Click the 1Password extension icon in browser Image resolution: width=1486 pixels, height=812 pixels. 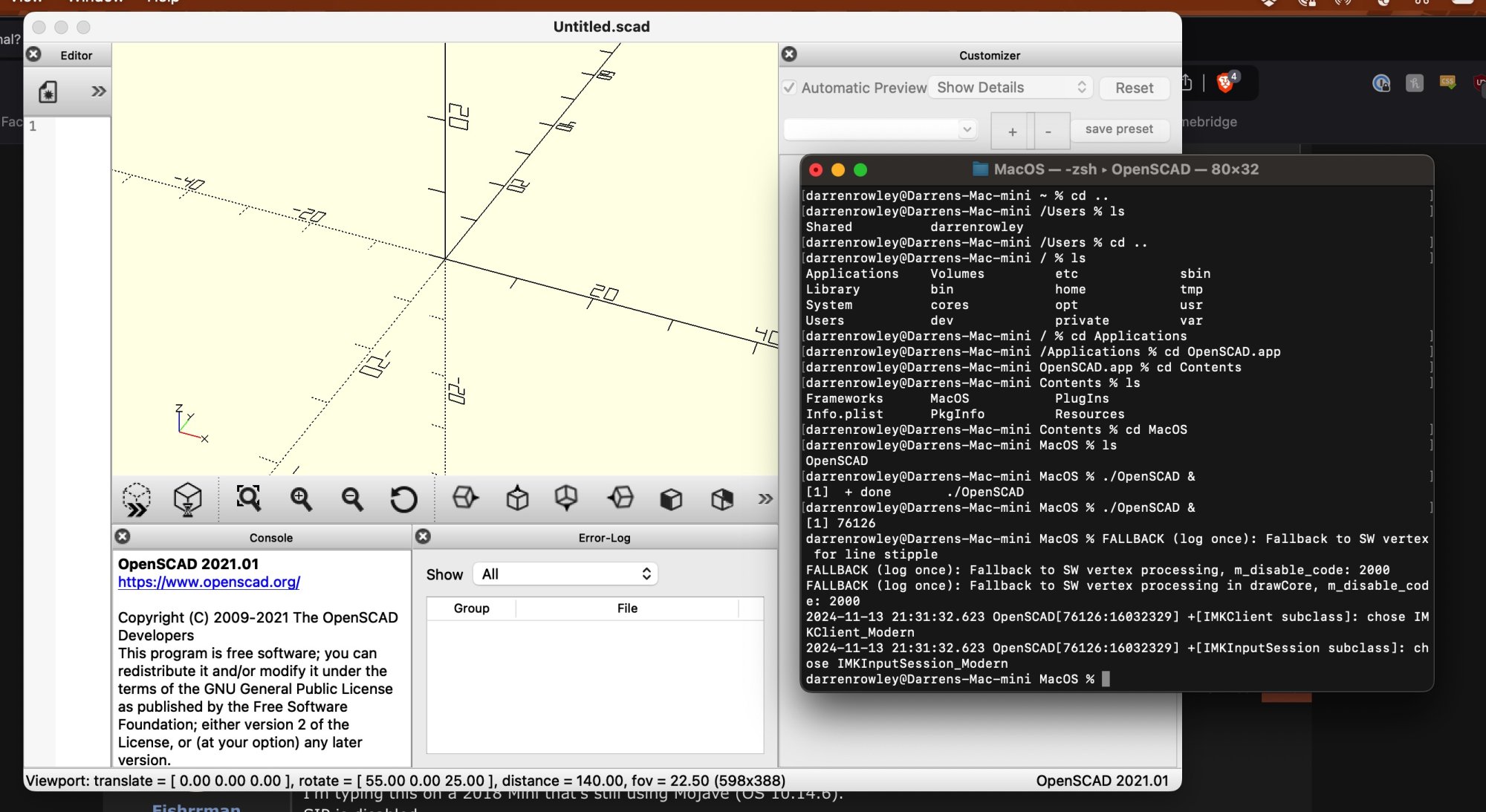pos(1381,83)
